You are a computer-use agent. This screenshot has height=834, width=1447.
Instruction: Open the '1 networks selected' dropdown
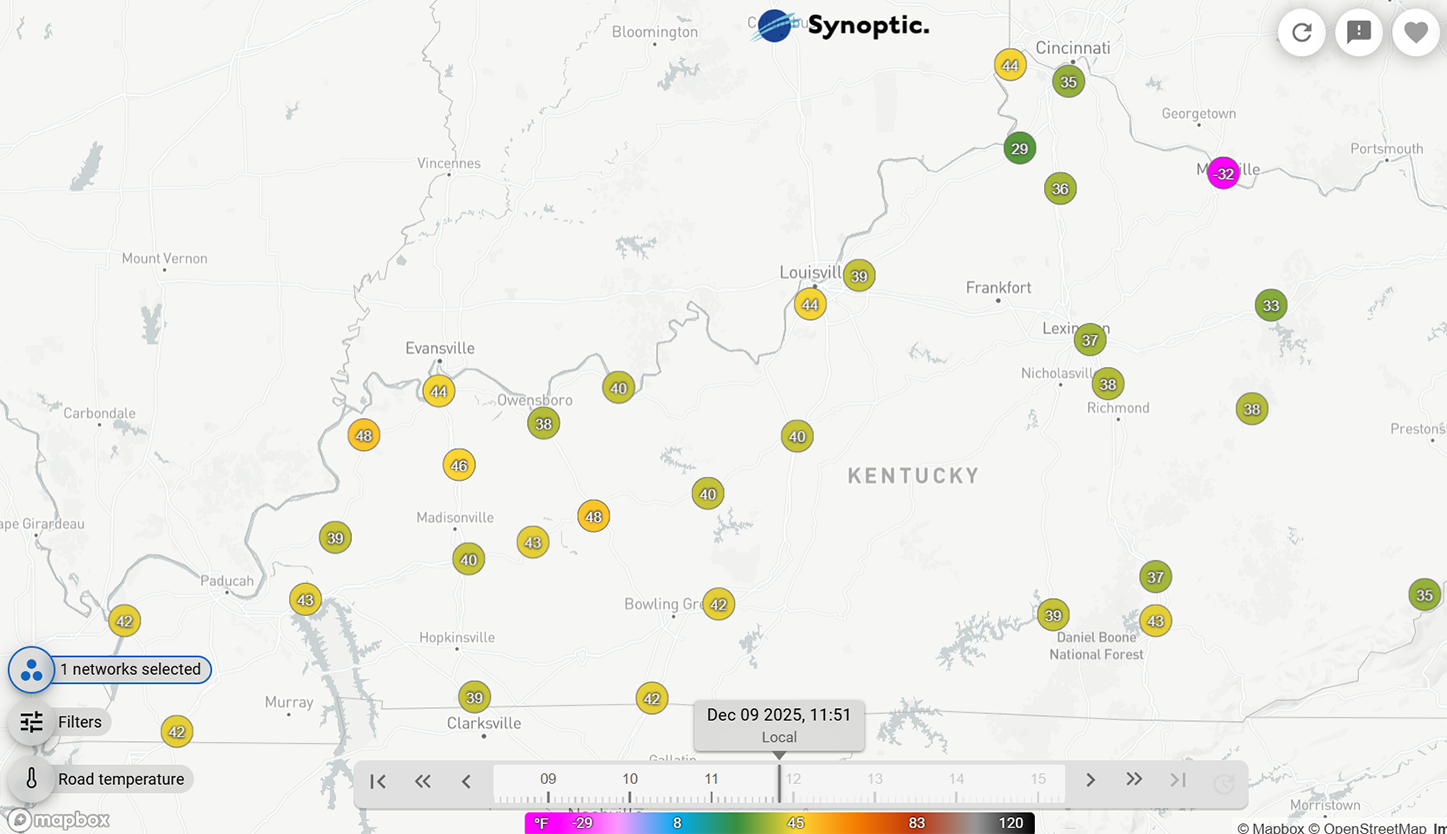click(x=130, y=670)
